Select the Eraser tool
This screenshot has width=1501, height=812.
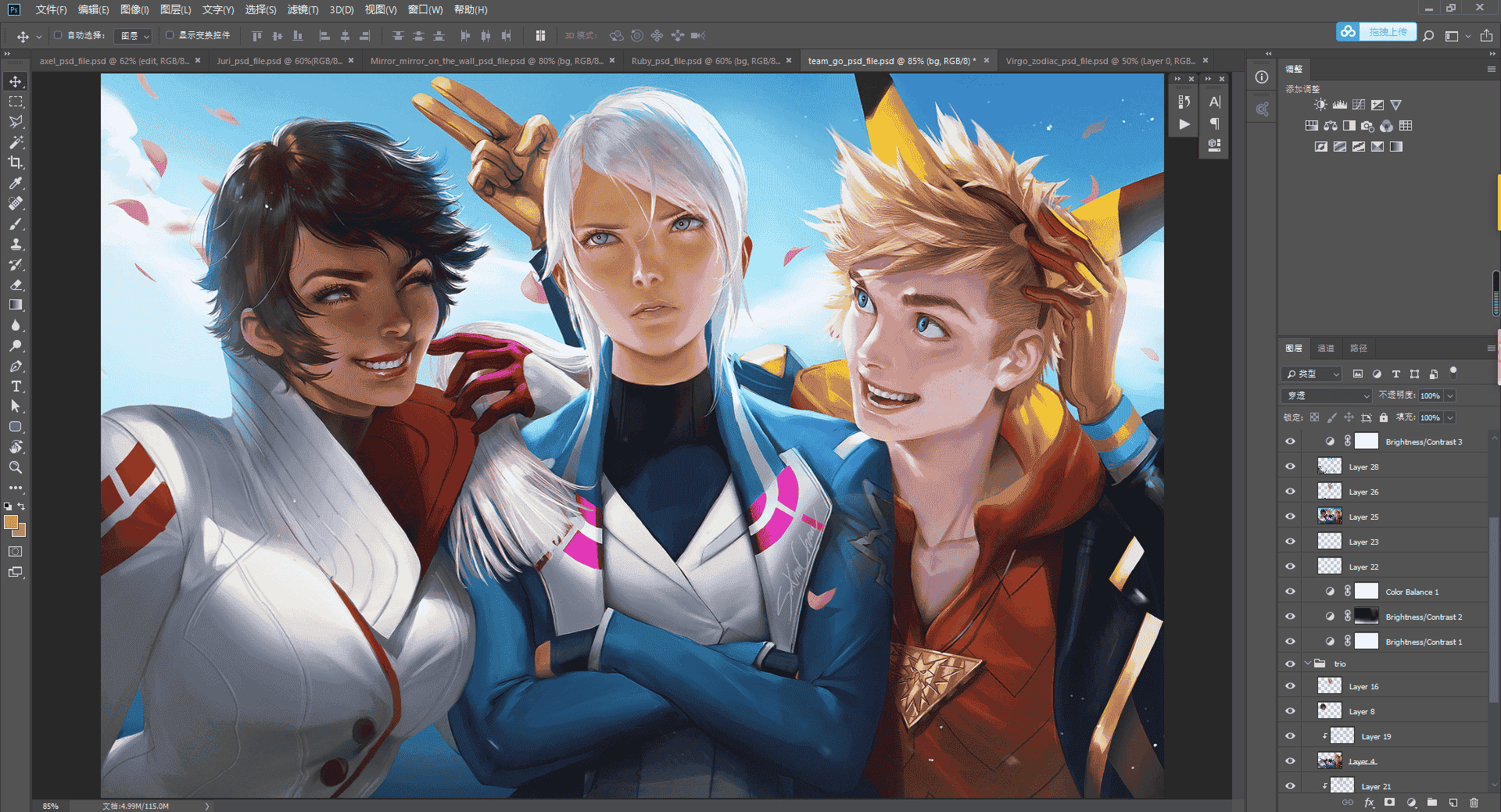coord(16,284)
